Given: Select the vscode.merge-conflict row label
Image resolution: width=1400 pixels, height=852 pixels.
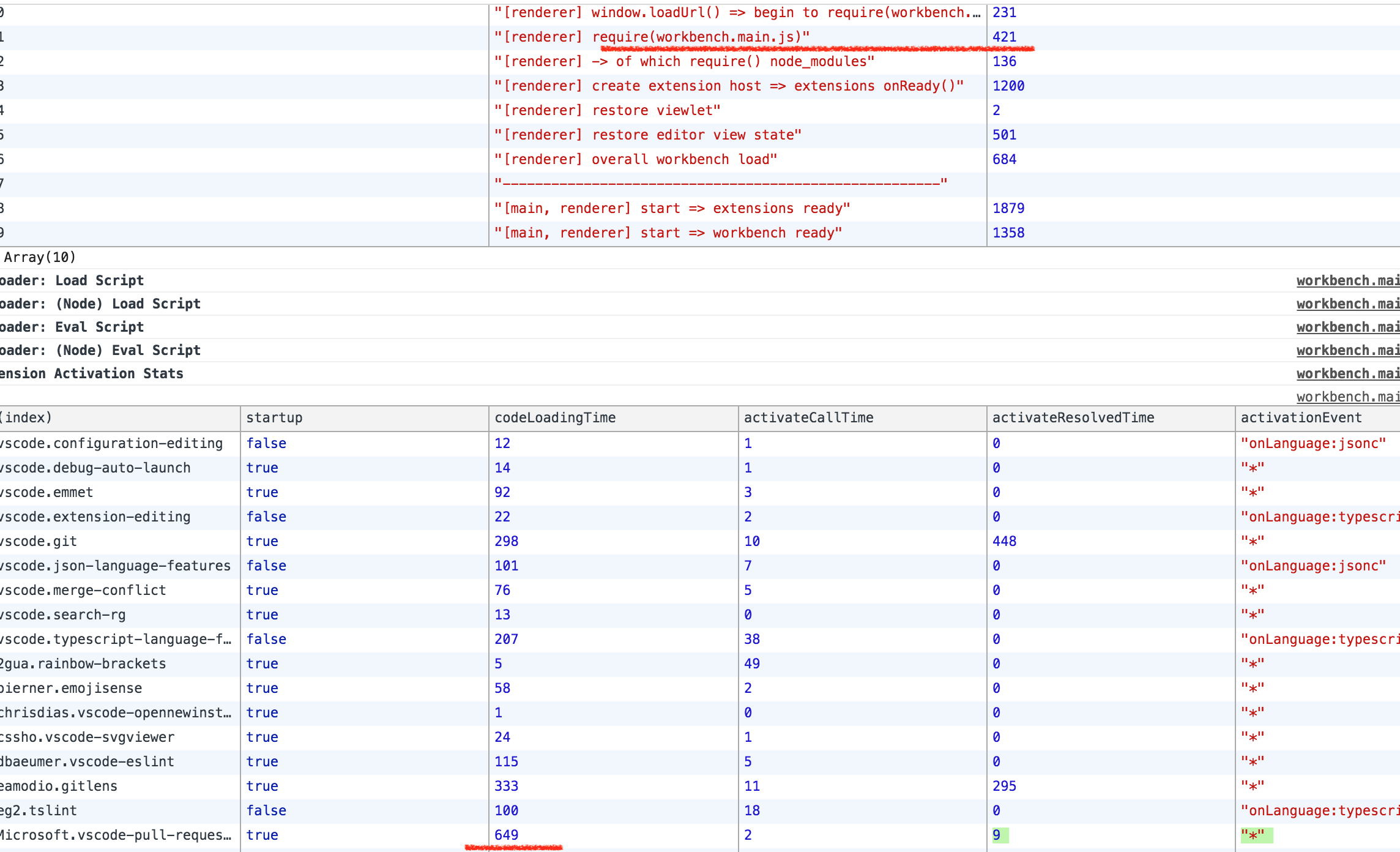Looking at the screenshot, I should click(83, 591).
